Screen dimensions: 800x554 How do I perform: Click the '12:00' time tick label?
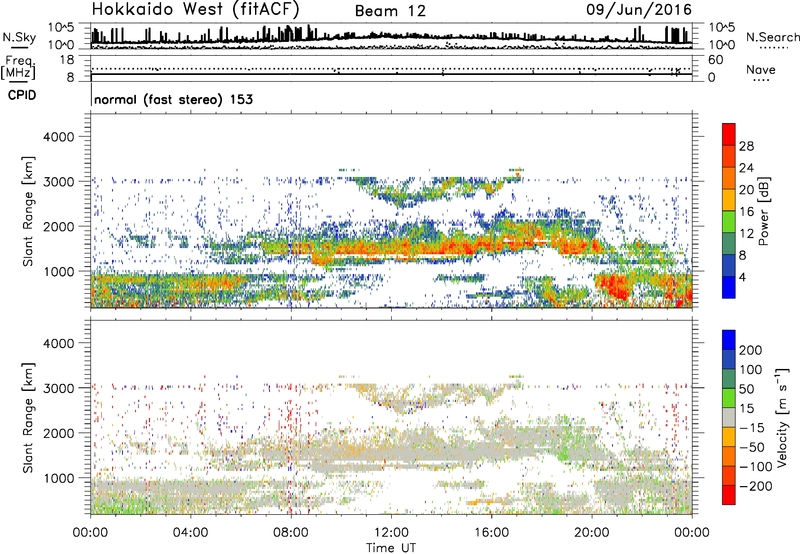(391, 533)
